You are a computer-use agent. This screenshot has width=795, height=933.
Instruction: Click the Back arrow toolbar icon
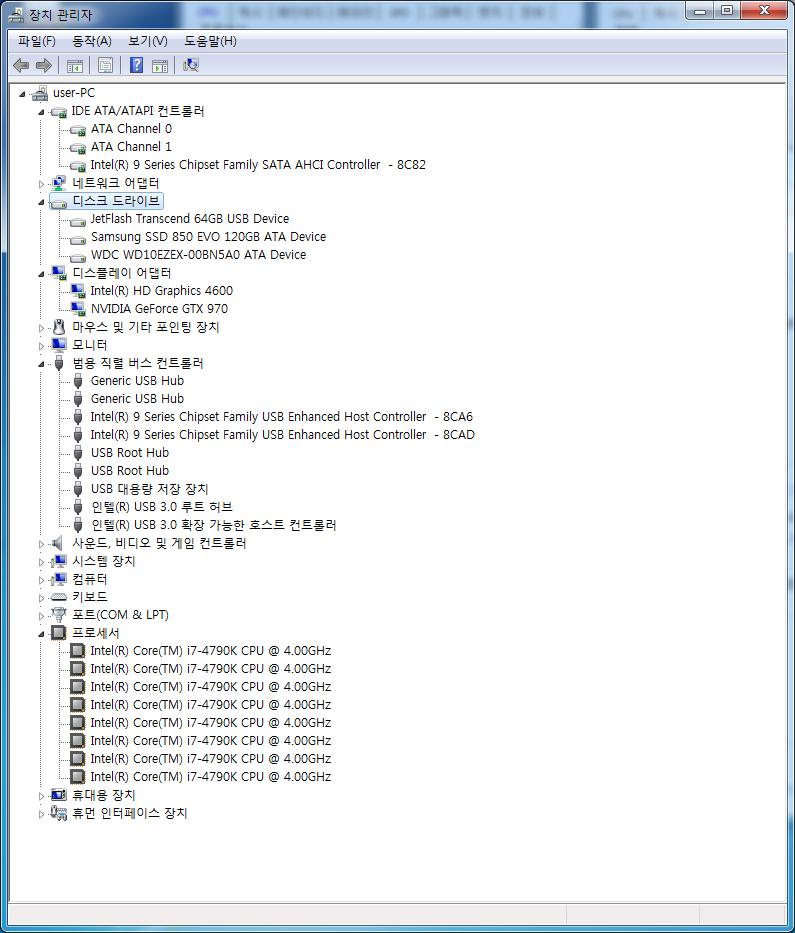point(21,65)
